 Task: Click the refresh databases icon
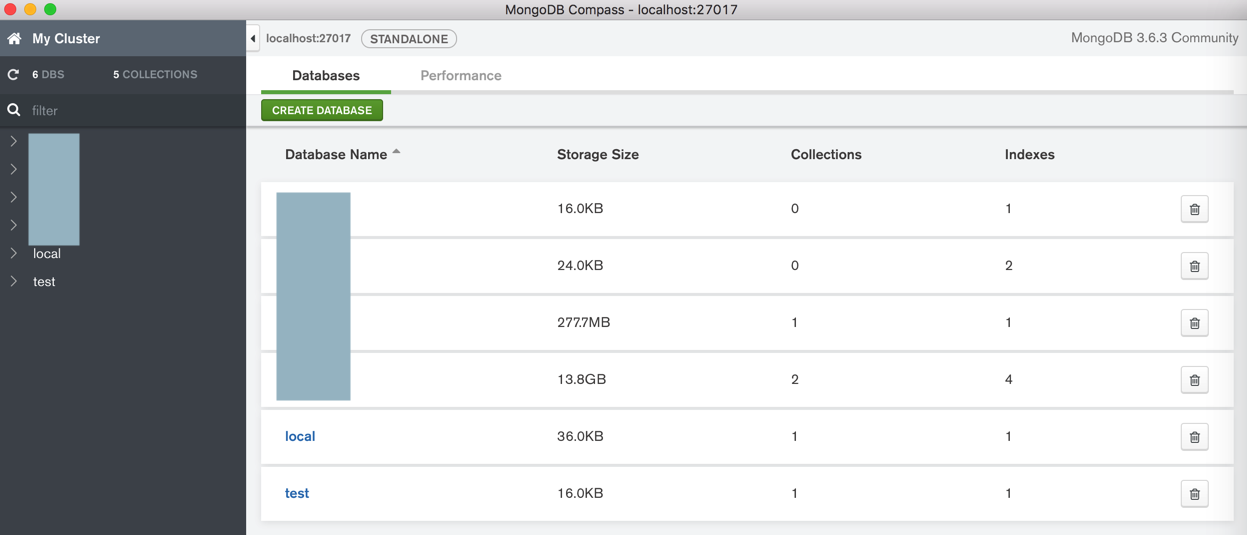coord(14,75)
